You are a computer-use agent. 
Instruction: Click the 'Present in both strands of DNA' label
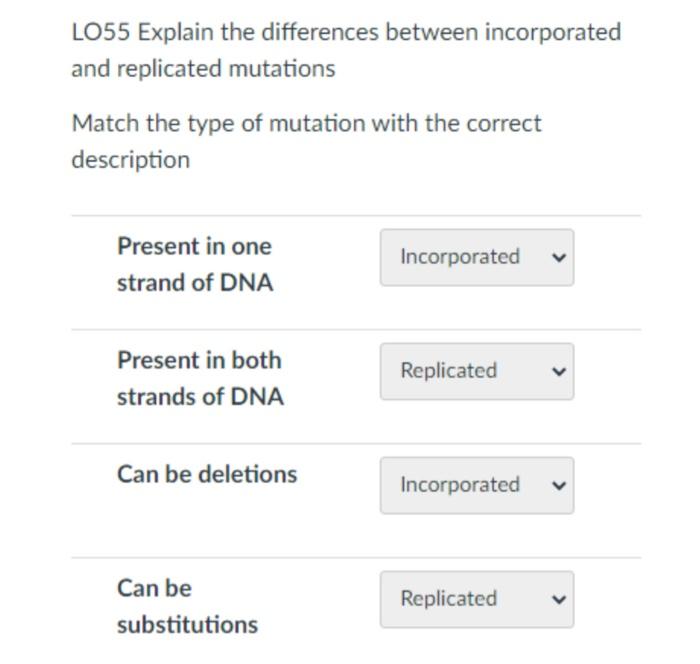click(200, 378)
